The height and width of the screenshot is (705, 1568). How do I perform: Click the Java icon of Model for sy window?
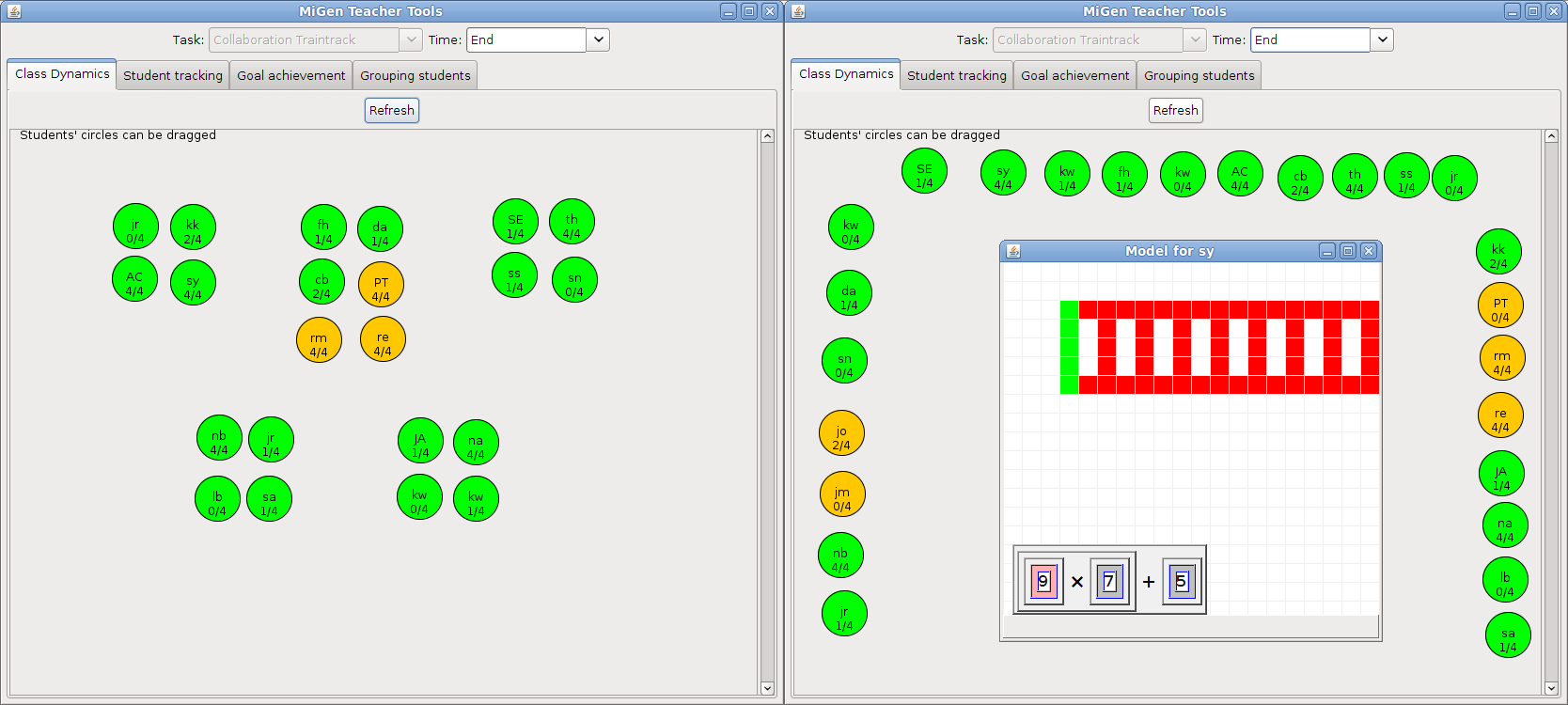[x=1013, y=251]
